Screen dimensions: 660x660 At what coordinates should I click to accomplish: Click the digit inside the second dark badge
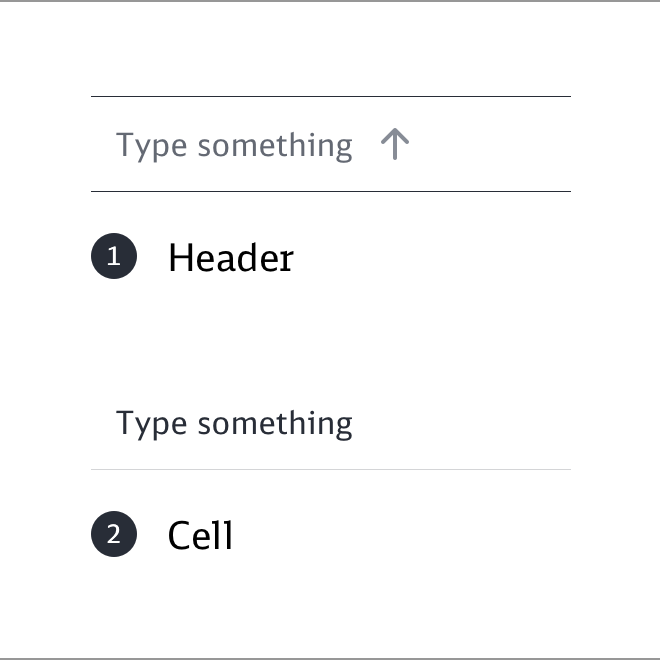tap(114, 535)
